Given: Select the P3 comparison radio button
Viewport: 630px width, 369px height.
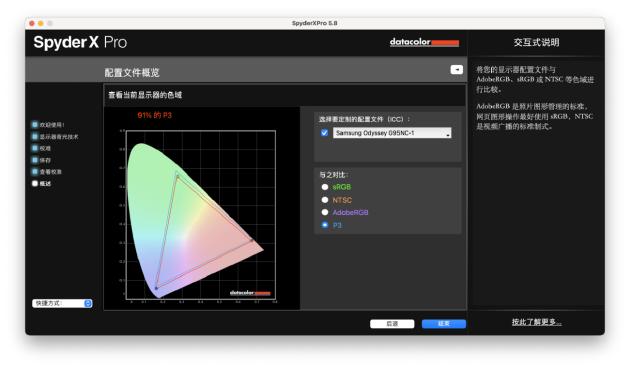Looking at the screenshot, I should pyautogui.click(x=325, y=225).
